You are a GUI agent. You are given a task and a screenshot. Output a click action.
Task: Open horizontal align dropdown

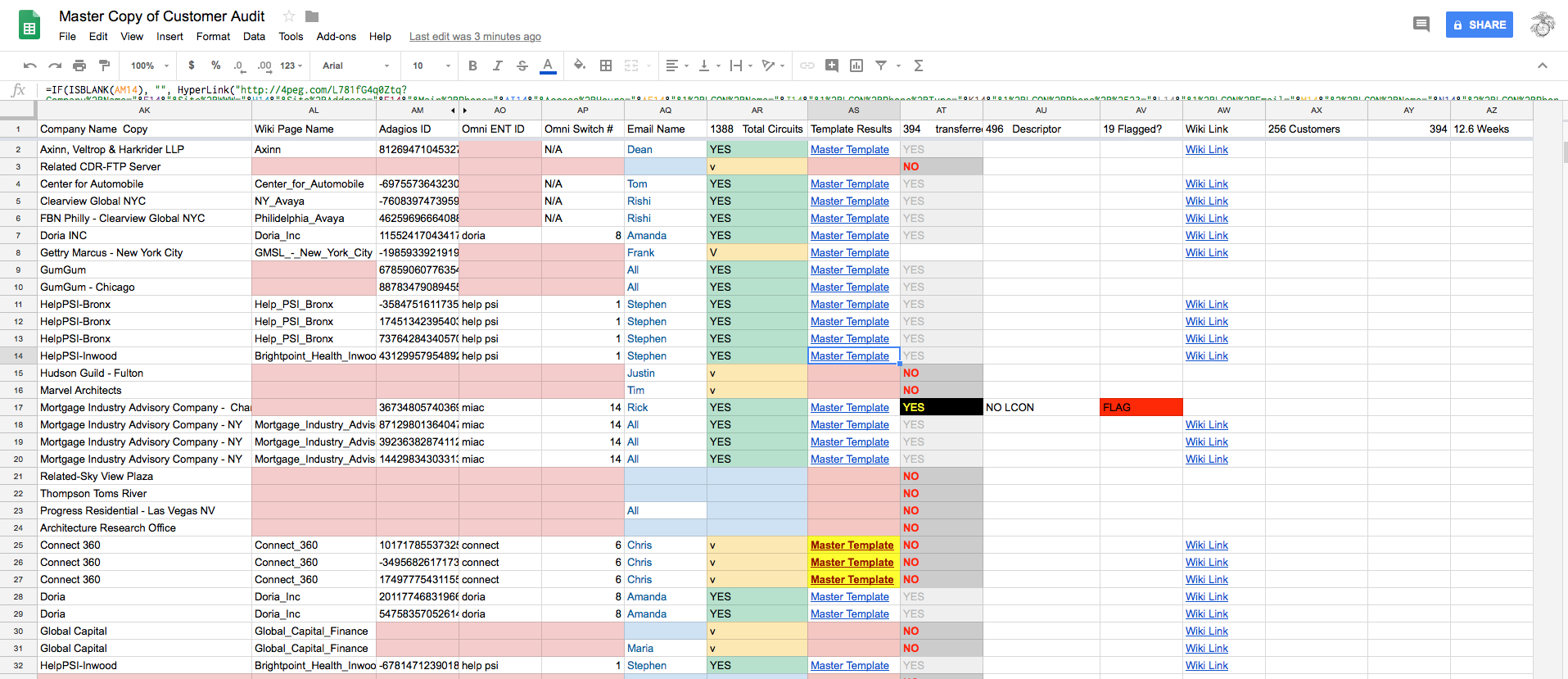[x=677, y=66]
